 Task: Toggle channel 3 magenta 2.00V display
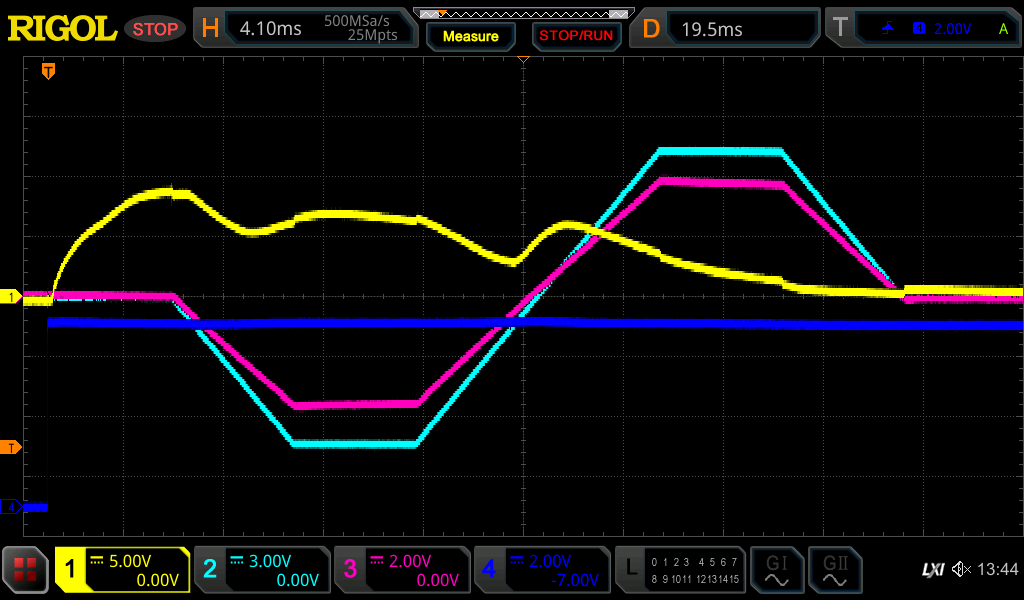[x=401, y=570]
